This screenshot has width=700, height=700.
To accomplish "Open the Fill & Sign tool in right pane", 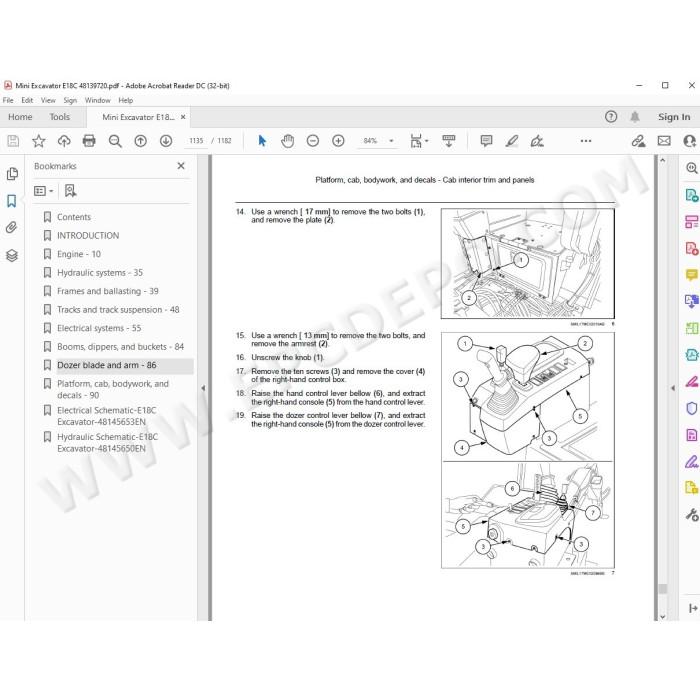I will pos(691,461).
